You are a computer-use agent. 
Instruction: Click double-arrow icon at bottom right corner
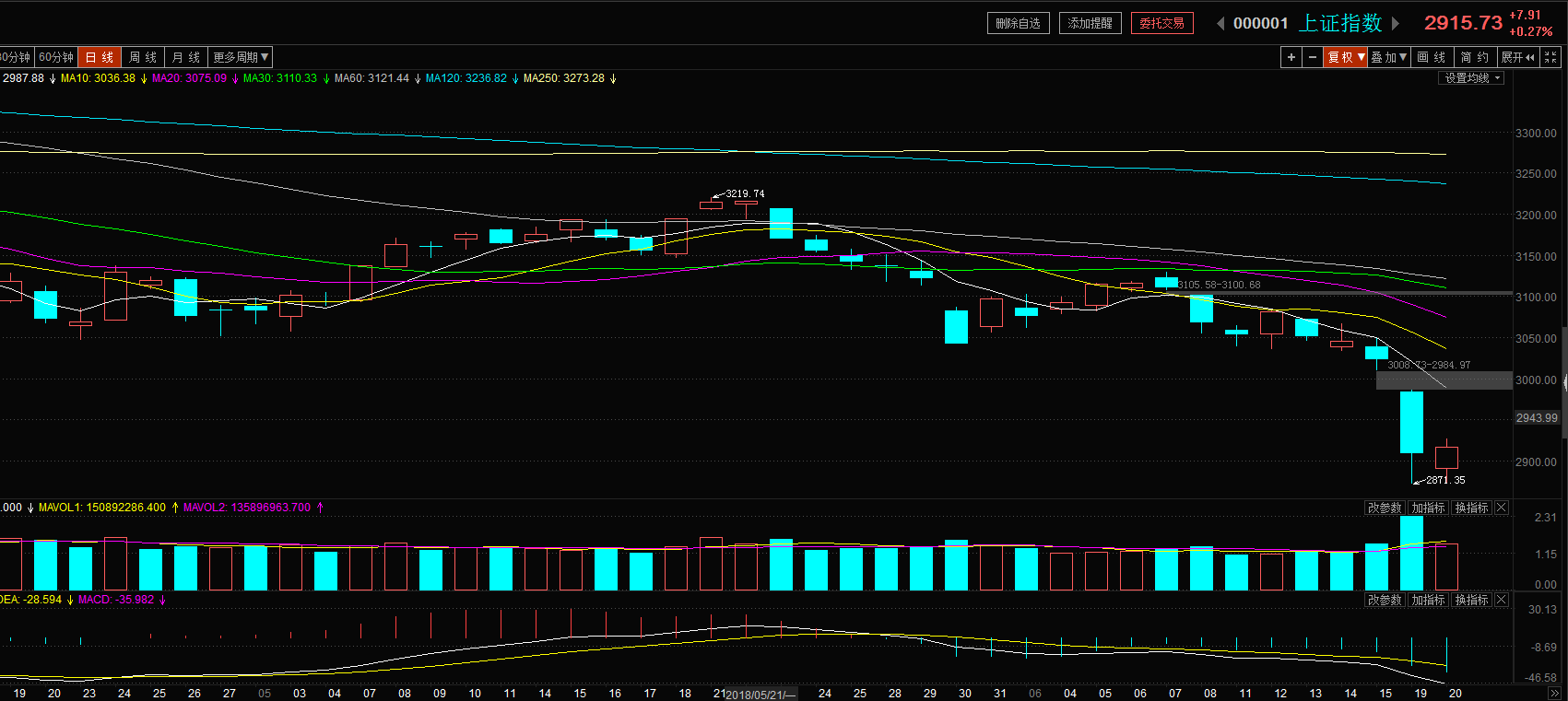point(1554,693)
